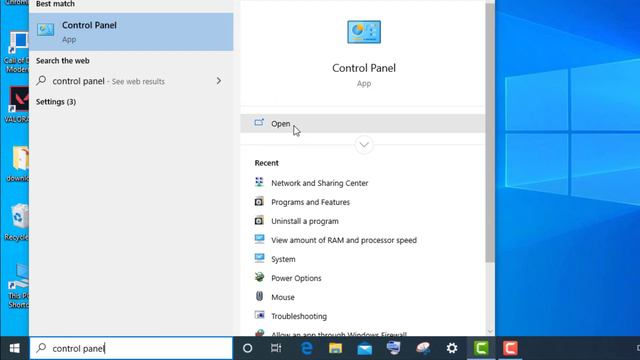Click the search results vertical scrollbar

pyautogui.click(x=490, y=133)
